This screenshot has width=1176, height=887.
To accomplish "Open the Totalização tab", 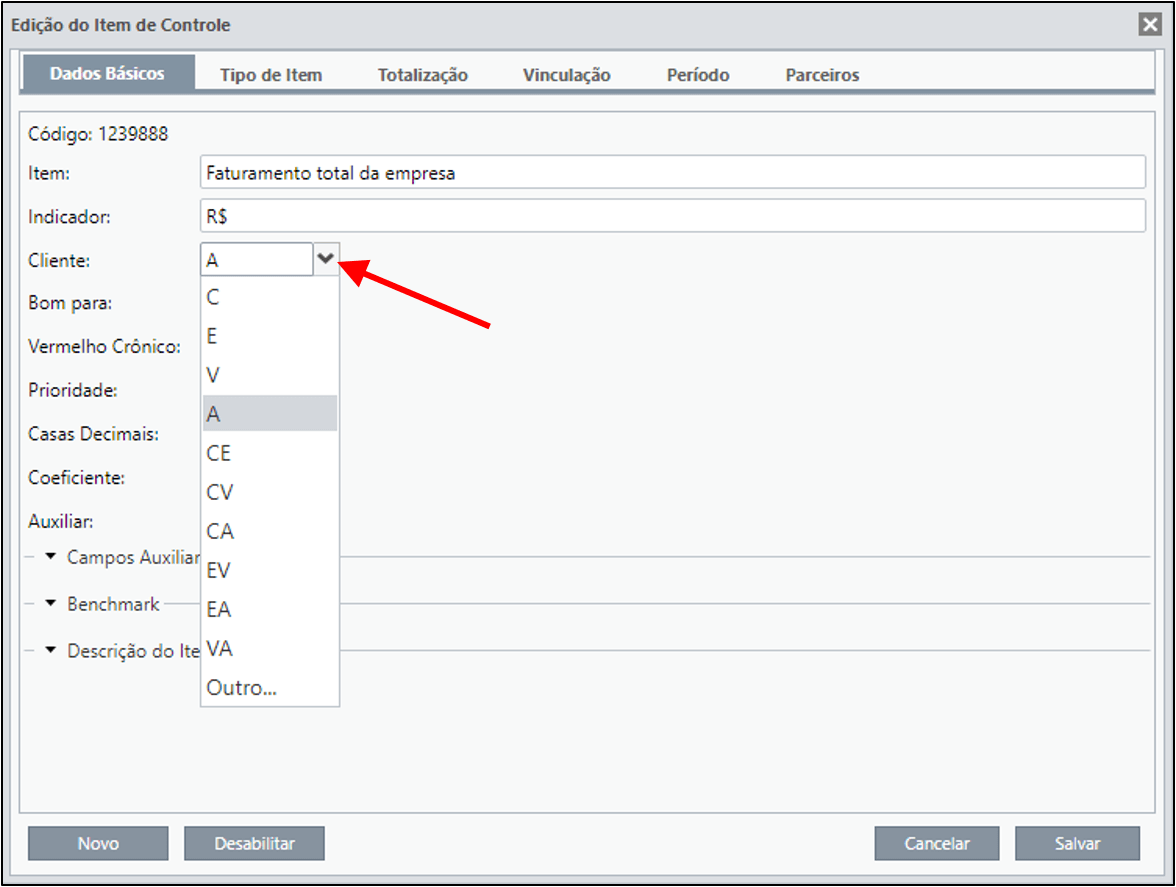I will point(422,75).
